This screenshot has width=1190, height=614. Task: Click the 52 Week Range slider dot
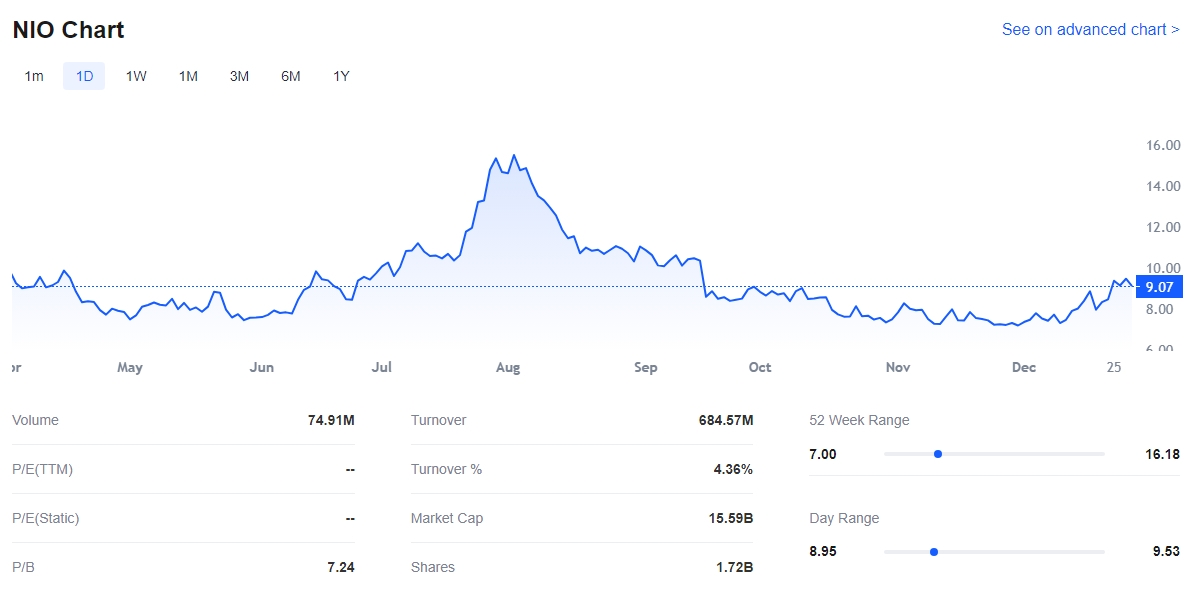(x=938, y=454)
